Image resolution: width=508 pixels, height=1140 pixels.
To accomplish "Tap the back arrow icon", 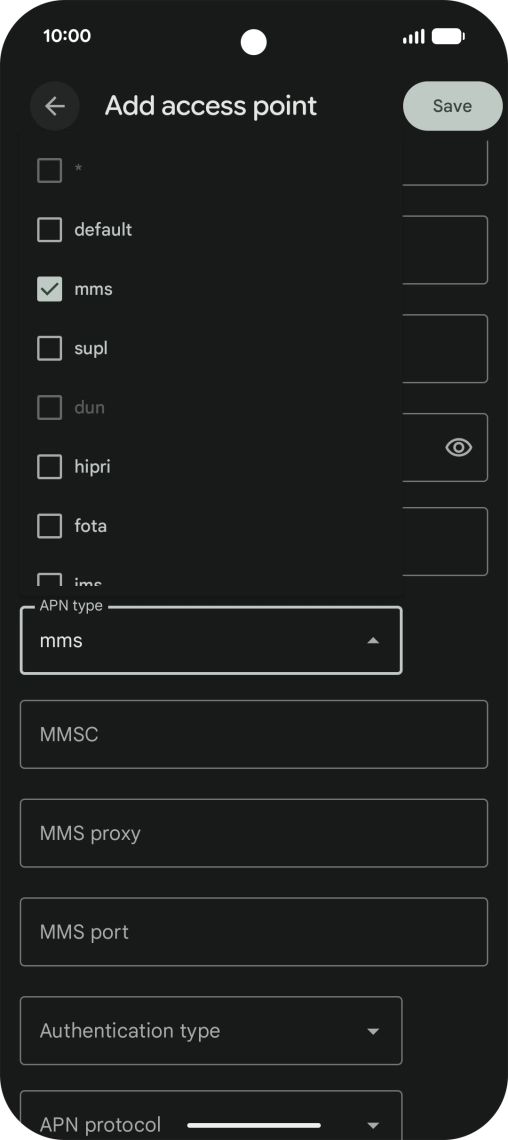I will click(x=55, y=106).
